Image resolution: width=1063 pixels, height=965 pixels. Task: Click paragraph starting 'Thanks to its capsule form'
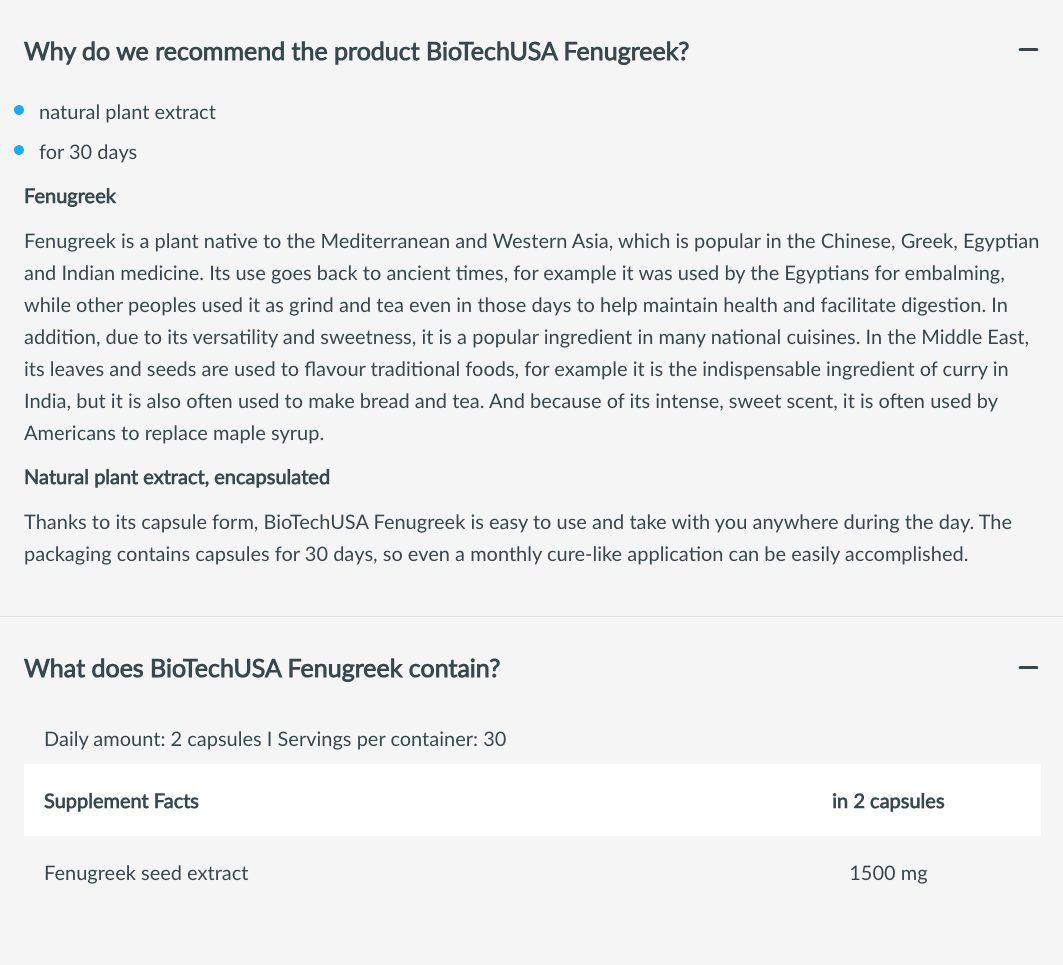click(518, 538)
